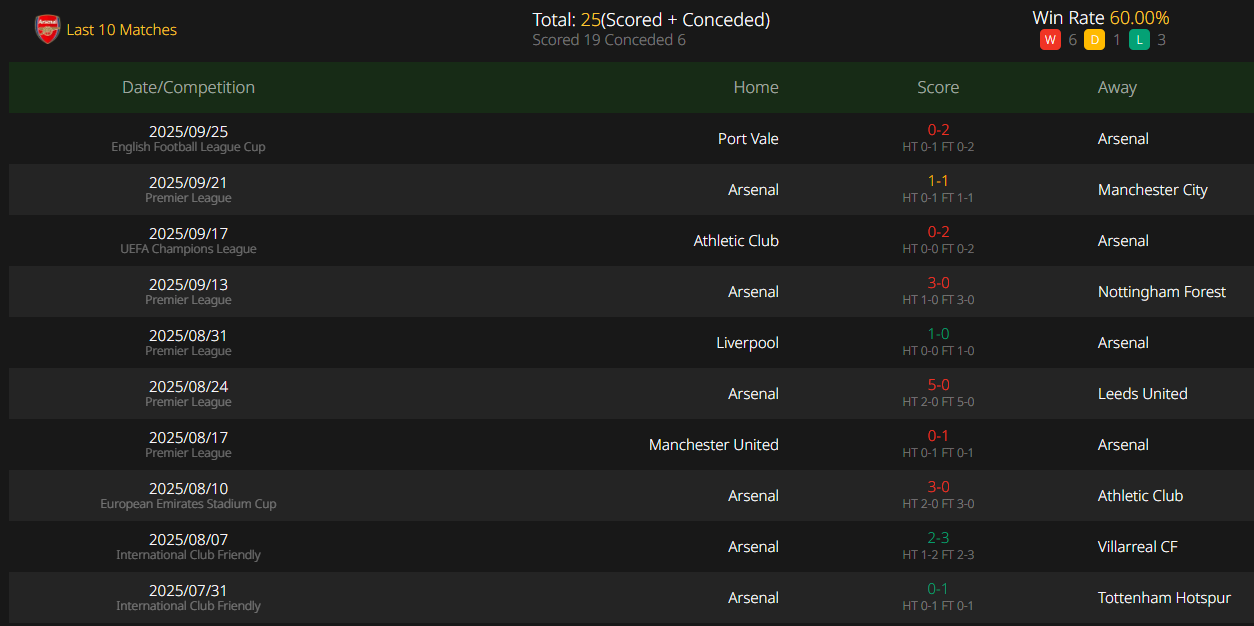Click the 2-3 score versus Villarreal CF
Image resolution: width=1254 pixels, height=626 pixels.
(x=938, y=538)
